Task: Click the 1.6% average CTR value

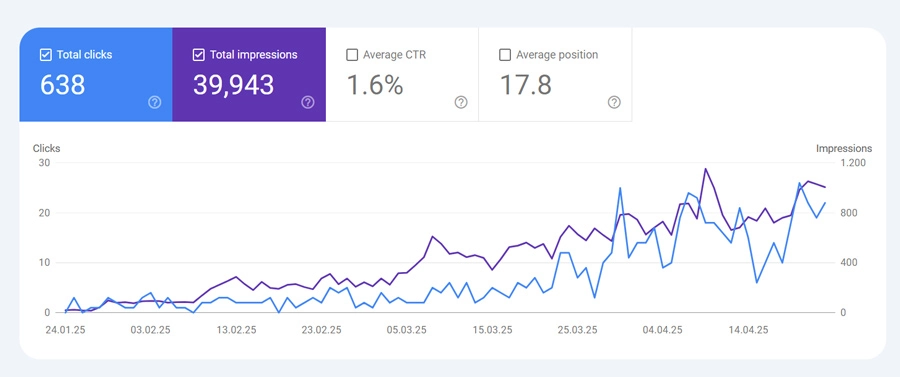Action: pos(375,85)
